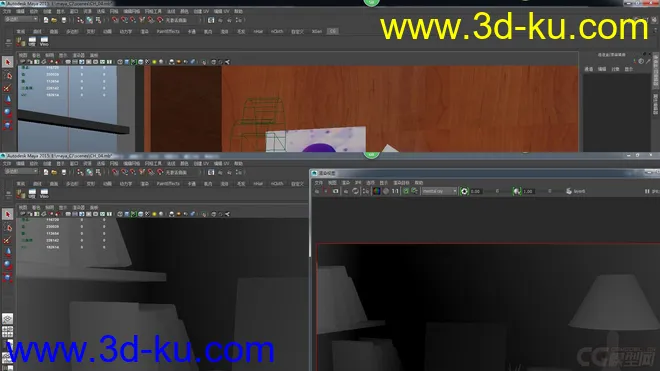
Task: Pick the Select tool in the upper Maya toolbox
Action: pos(8,62)
